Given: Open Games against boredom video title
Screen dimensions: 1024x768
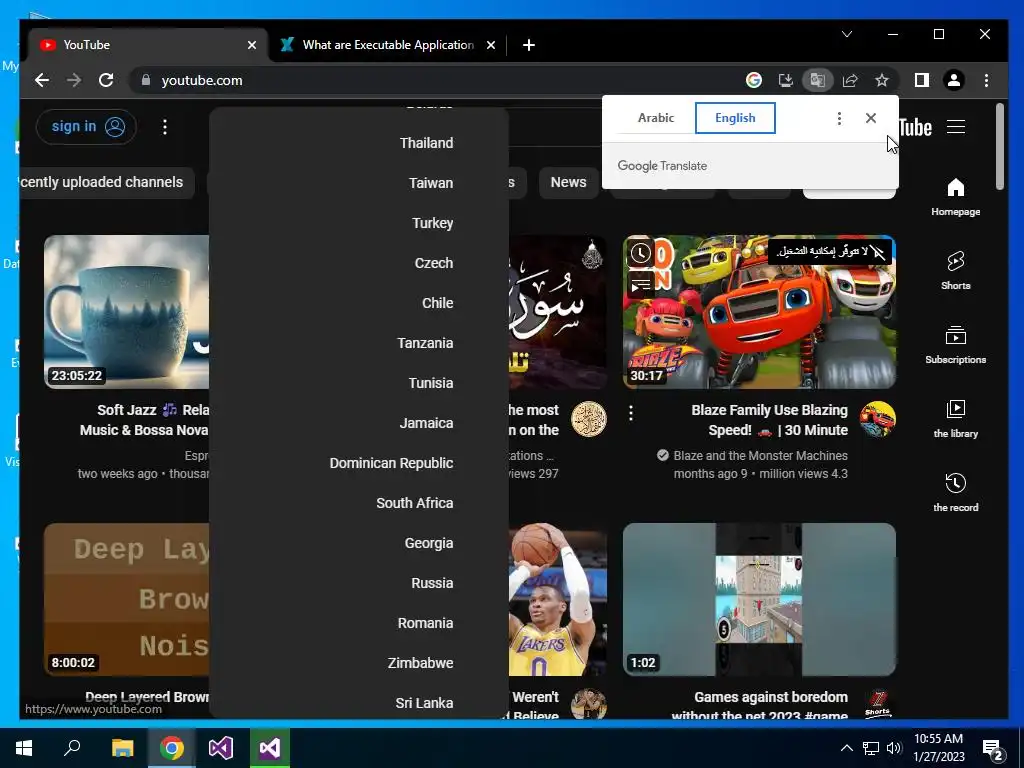Looking at the screenshot, I should pyautogui.click(x=759, y=706).
